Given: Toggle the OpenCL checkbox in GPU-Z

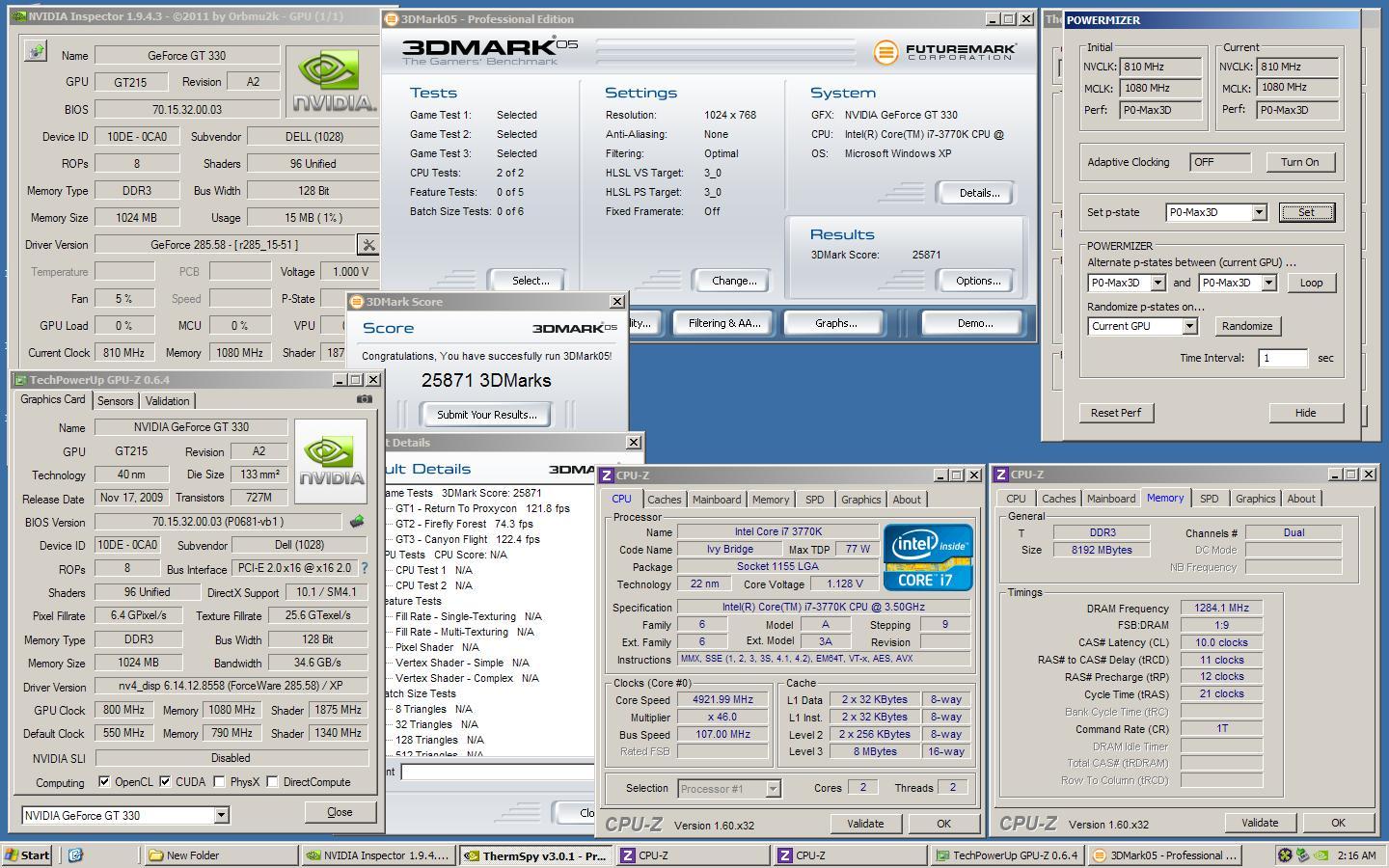Looking at the screenshot, I should point(104,781).
